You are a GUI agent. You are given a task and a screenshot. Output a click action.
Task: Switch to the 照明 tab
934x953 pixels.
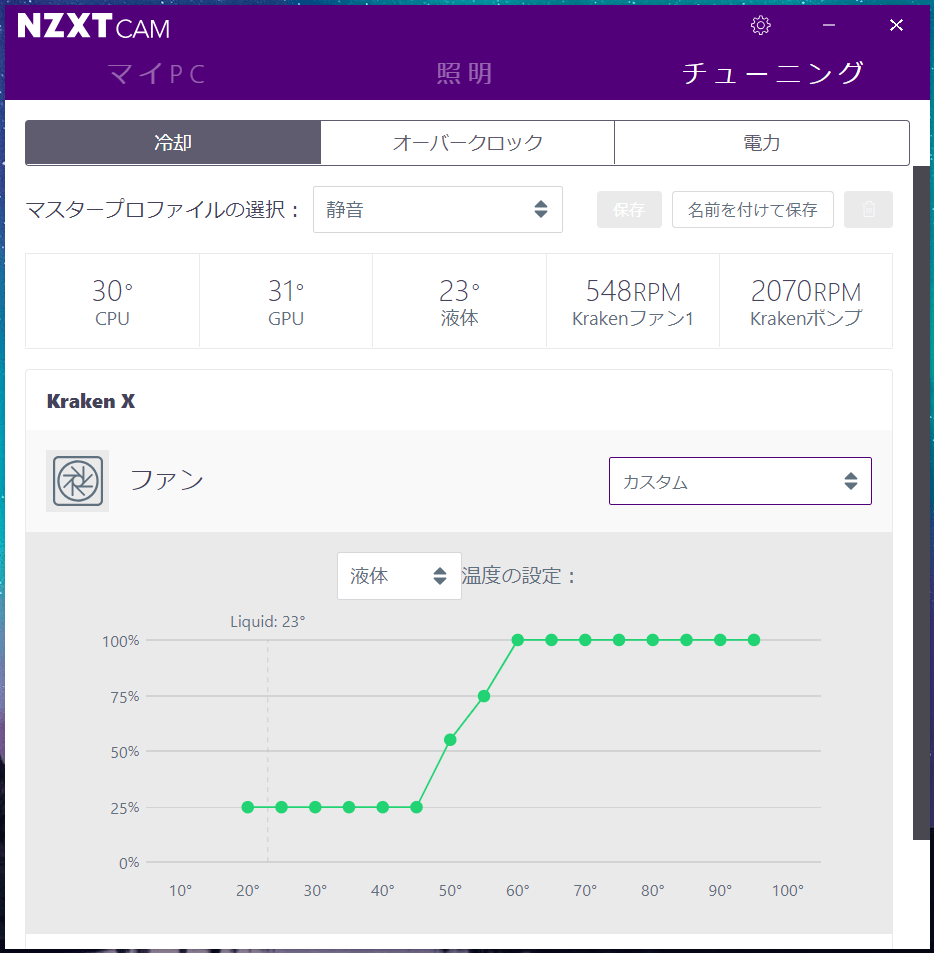[464, 74]
